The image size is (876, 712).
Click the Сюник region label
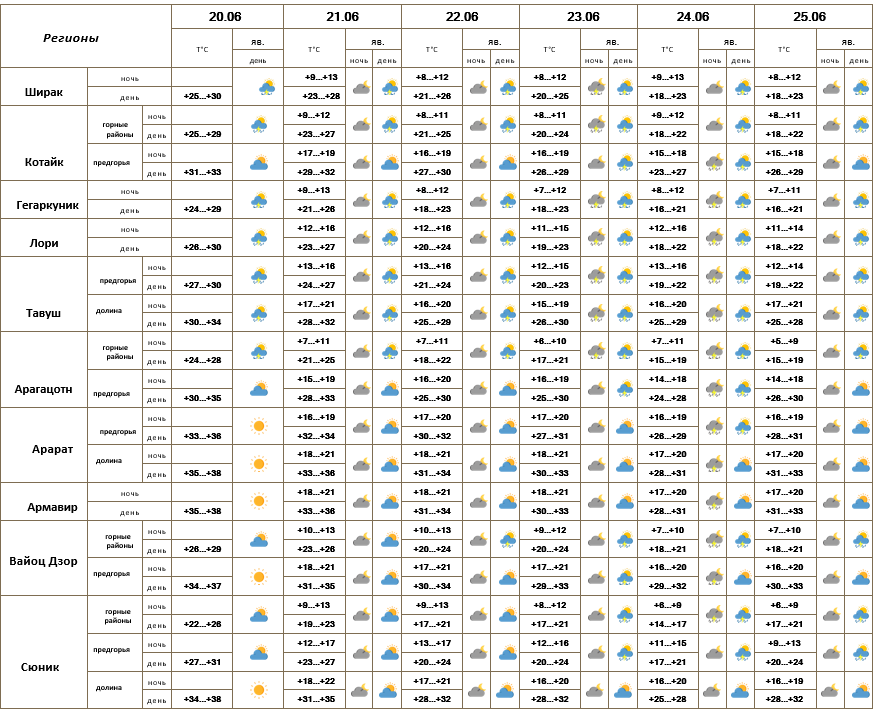(40, 667)
